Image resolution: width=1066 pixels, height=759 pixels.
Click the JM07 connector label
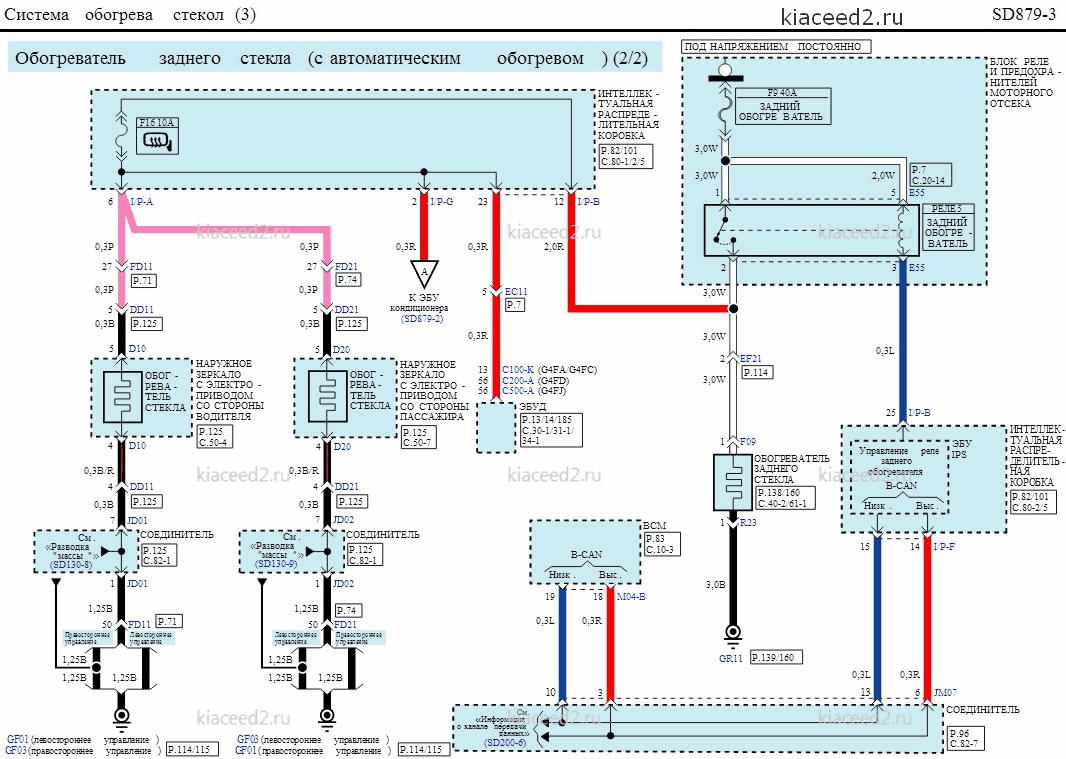(x=945, y=692)
